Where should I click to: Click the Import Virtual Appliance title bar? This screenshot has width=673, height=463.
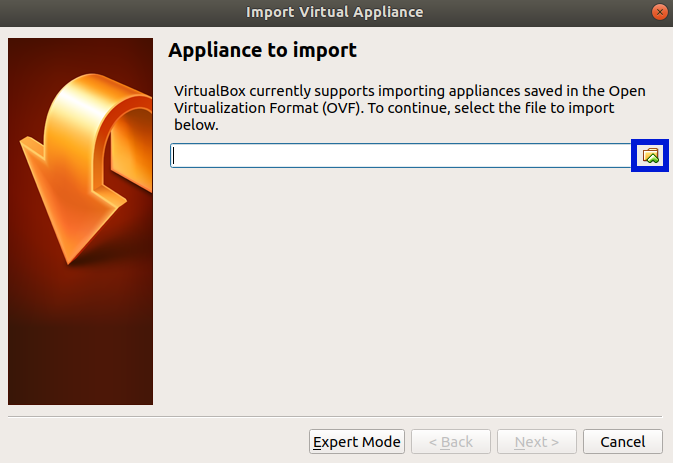point(335,12)
